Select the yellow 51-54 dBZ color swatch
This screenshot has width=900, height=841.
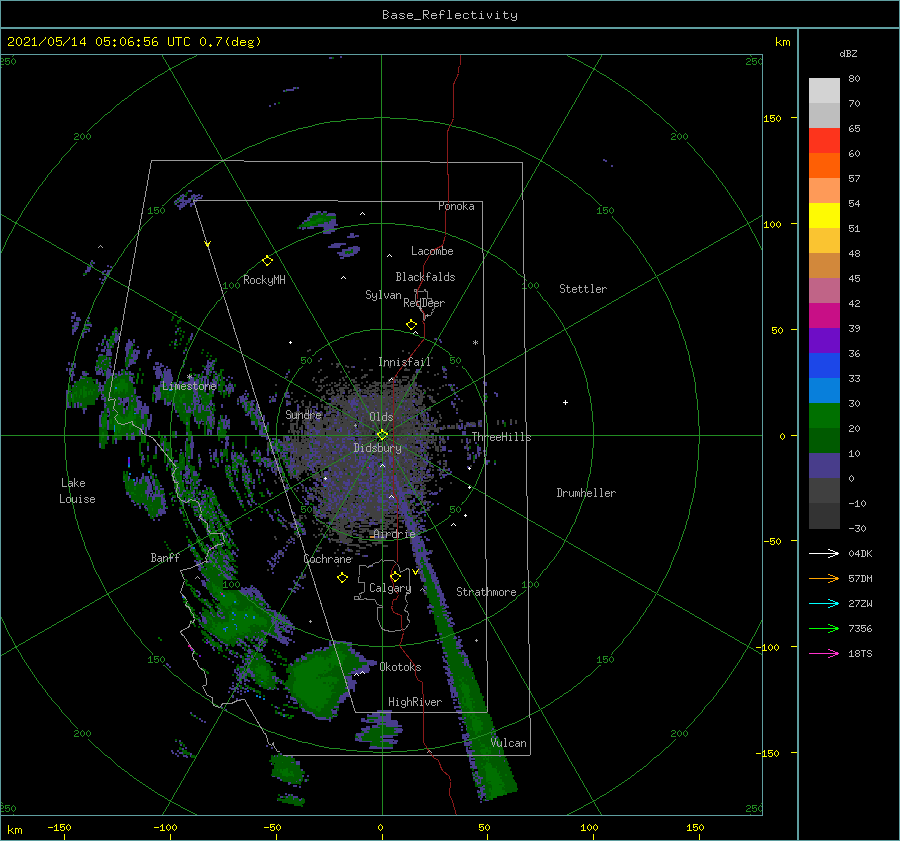coord(824,215)
